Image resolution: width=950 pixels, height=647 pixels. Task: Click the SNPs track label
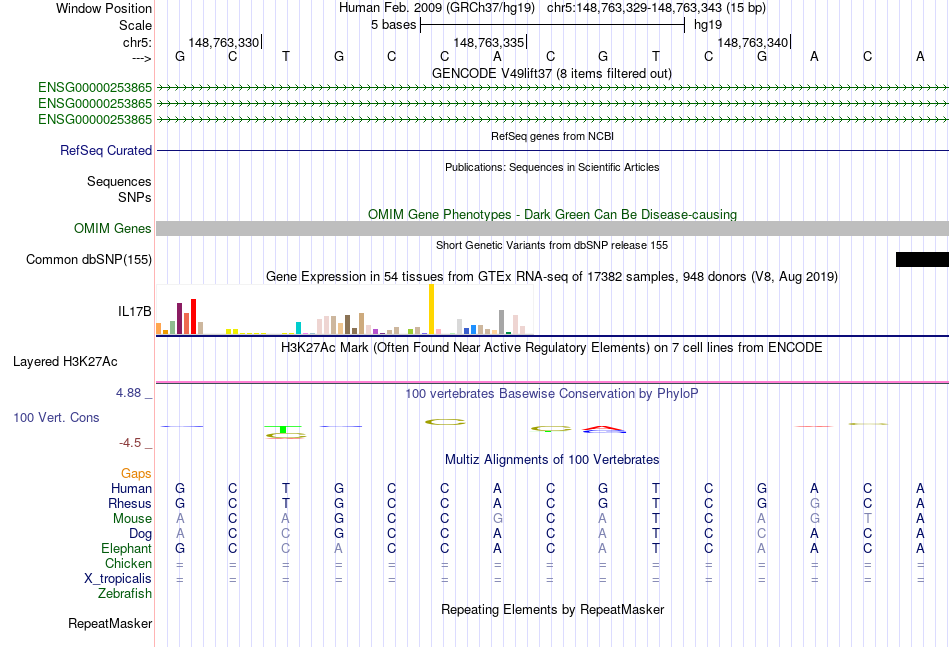[x=135, y=197]
